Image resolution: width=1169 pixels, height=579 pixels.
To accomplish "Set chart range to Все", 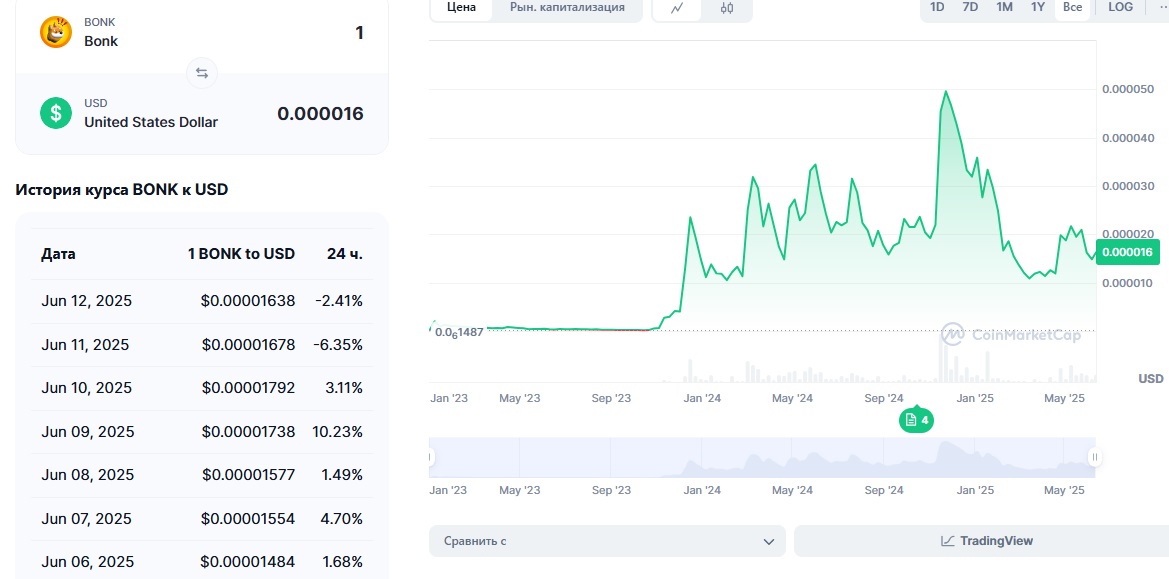I will click(1073, 7).
